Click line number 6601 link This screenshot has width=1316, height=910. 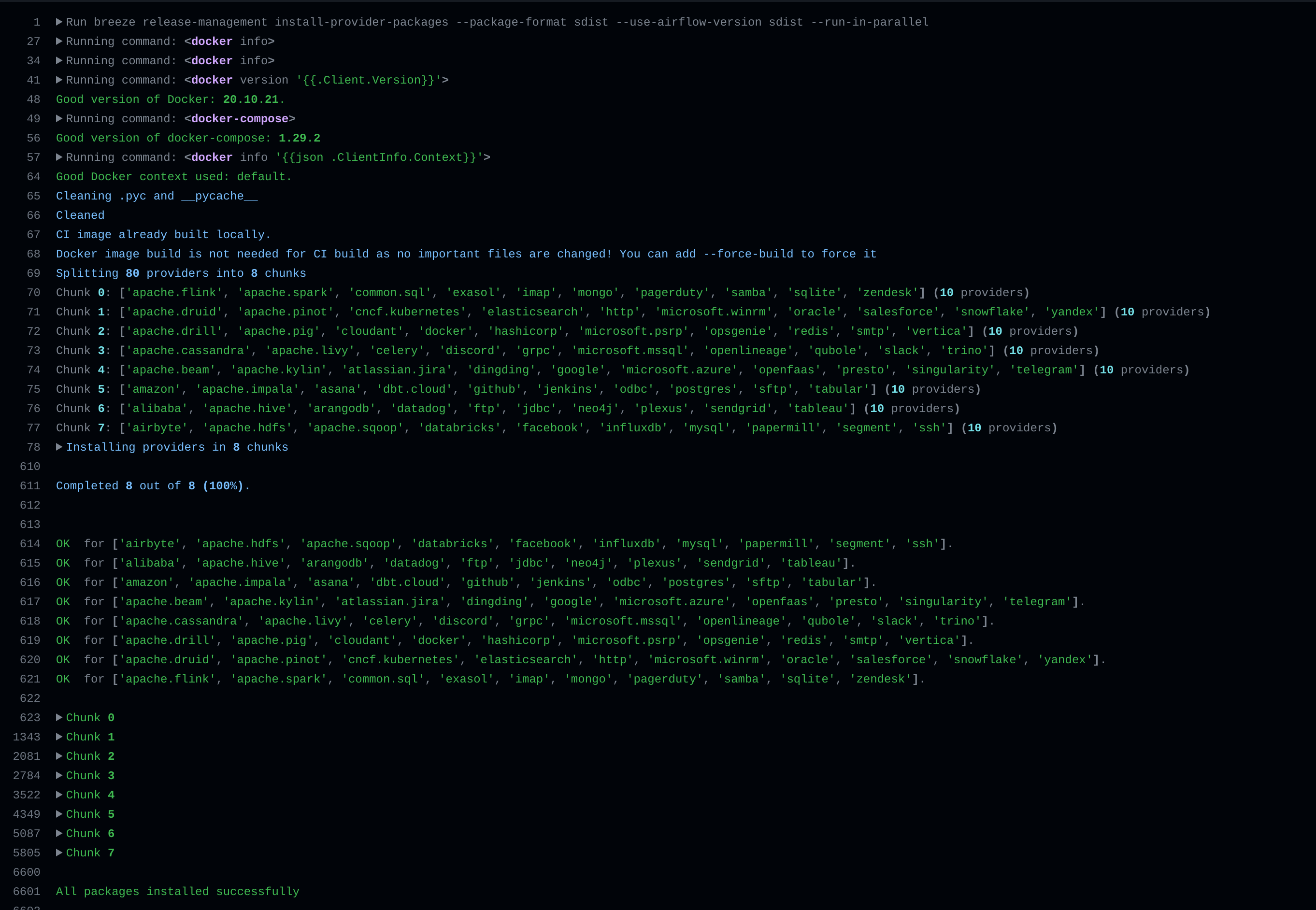[x=27, y=892]
